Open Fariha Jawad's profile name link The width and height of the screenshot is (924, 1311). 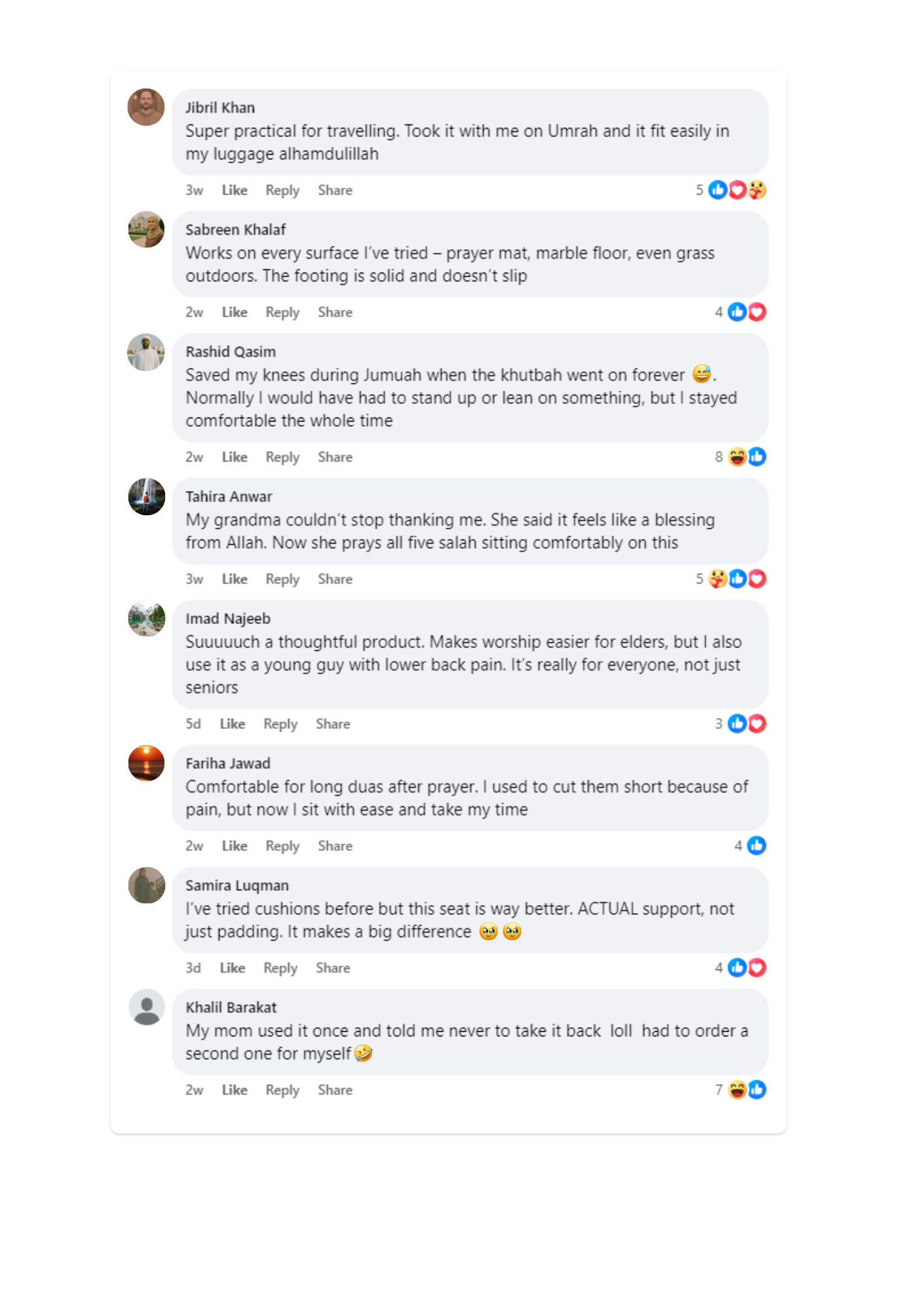(x=228, y=763)
